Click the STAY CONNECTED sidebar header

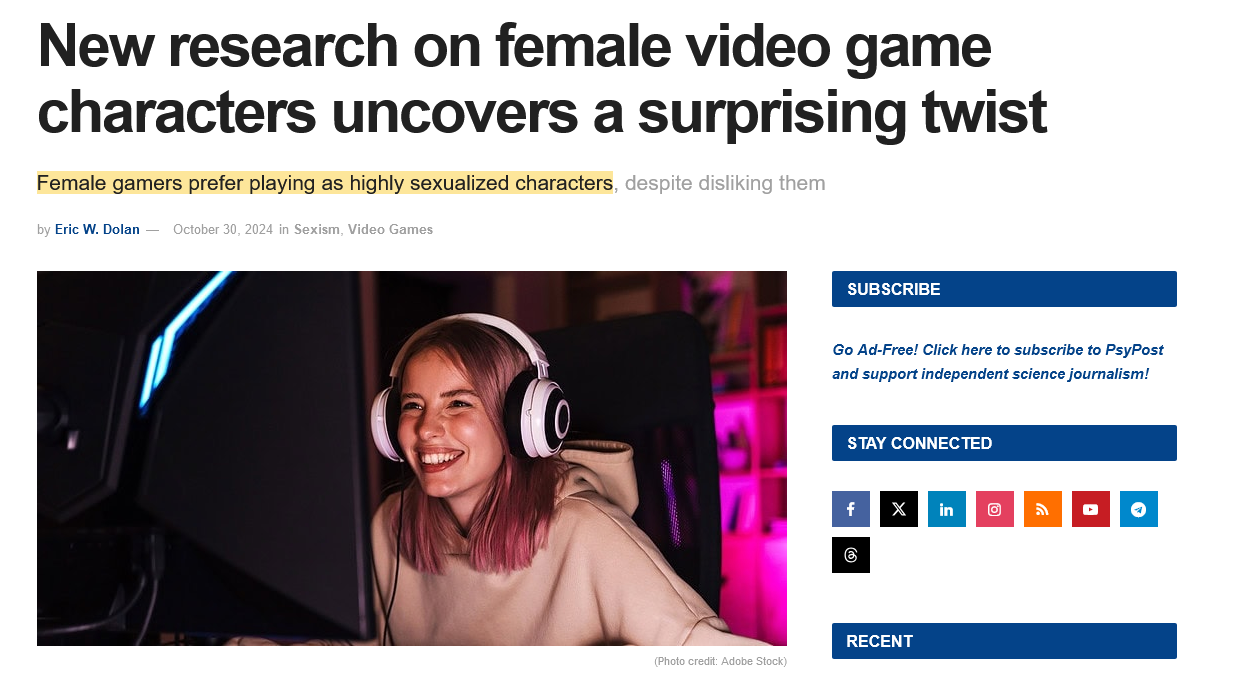tap(1004, 443)
